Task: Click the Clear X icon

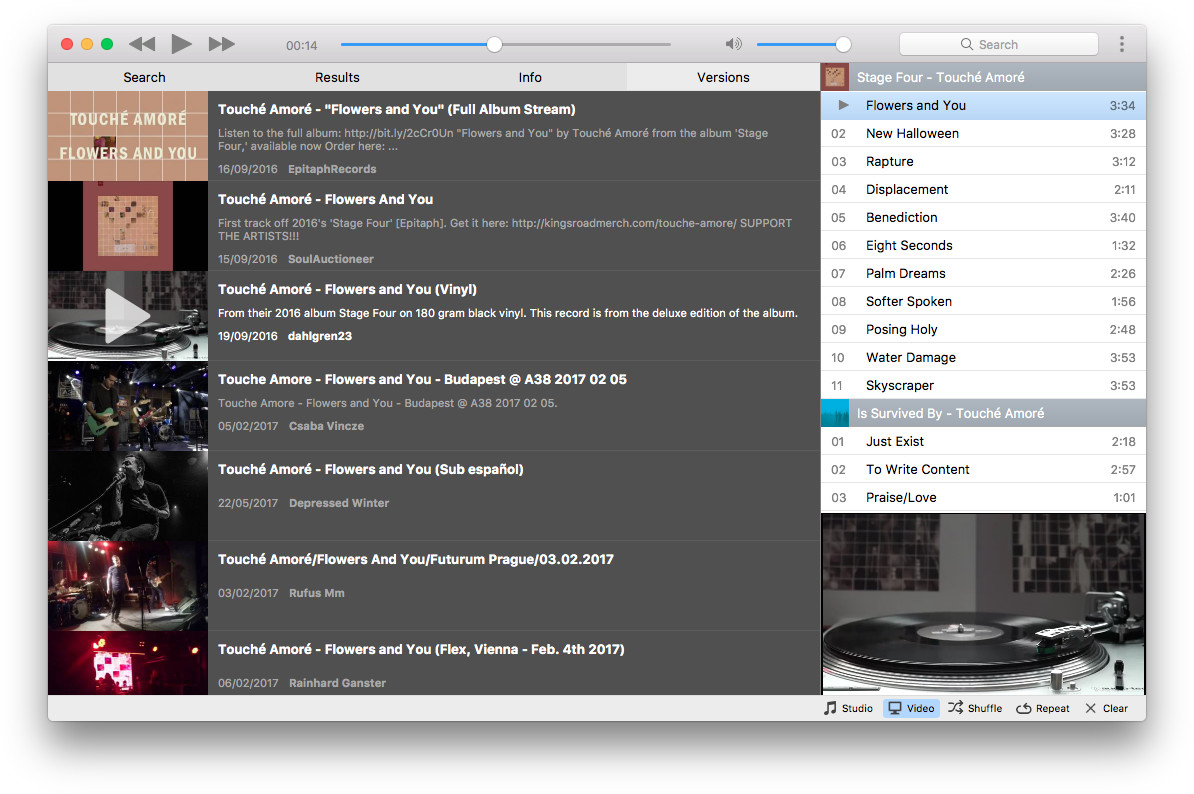Action: point(1090,708)
